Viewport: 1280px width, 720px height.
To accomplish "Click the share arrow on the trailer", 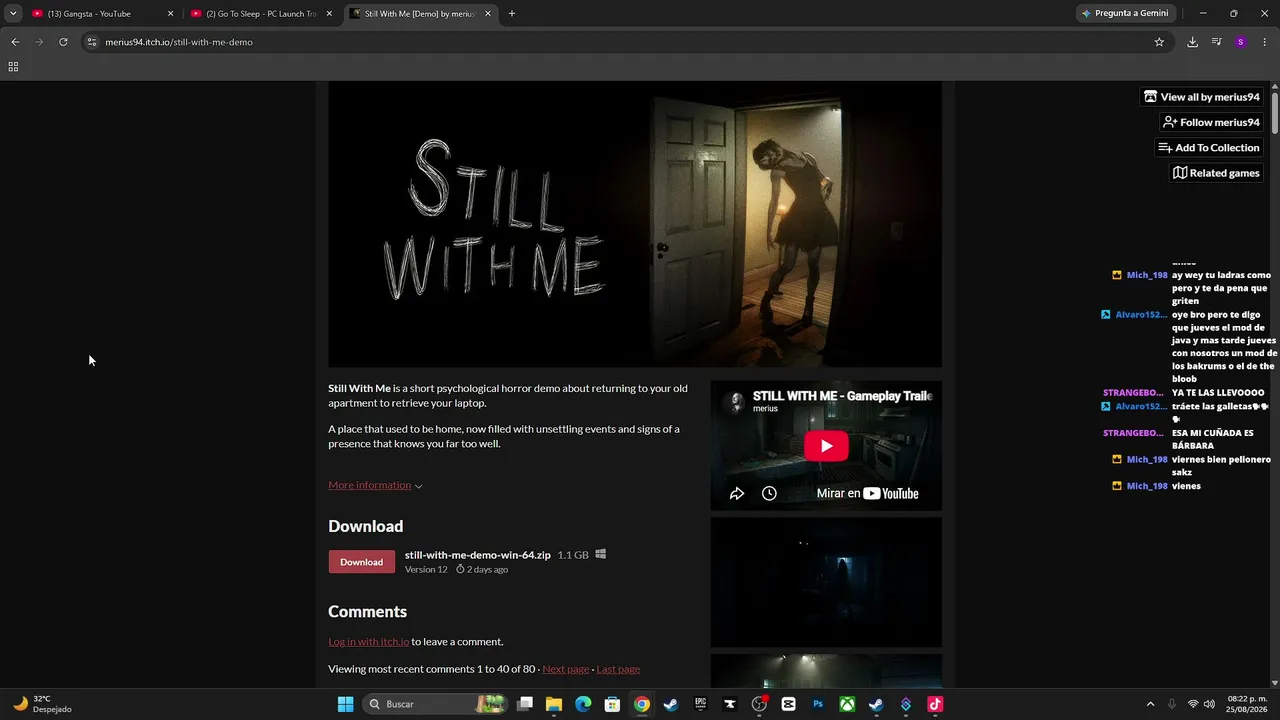I will click(737, 493).
